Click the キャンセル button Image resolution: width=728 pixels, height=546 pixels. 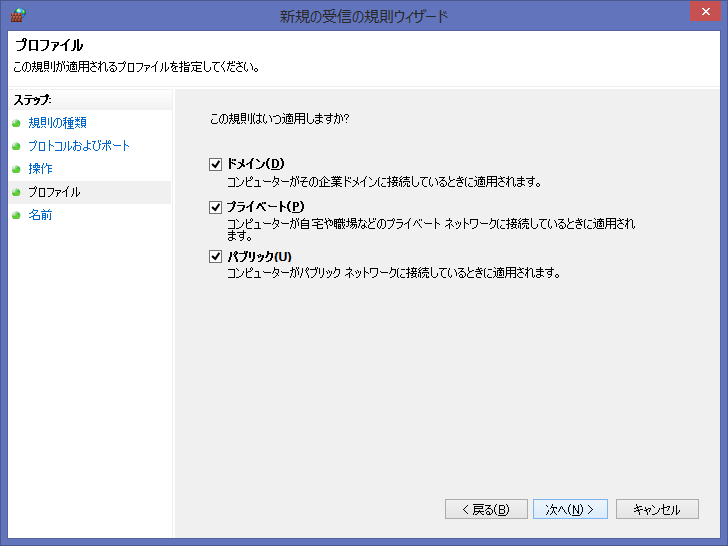click(x=657, y=509)
